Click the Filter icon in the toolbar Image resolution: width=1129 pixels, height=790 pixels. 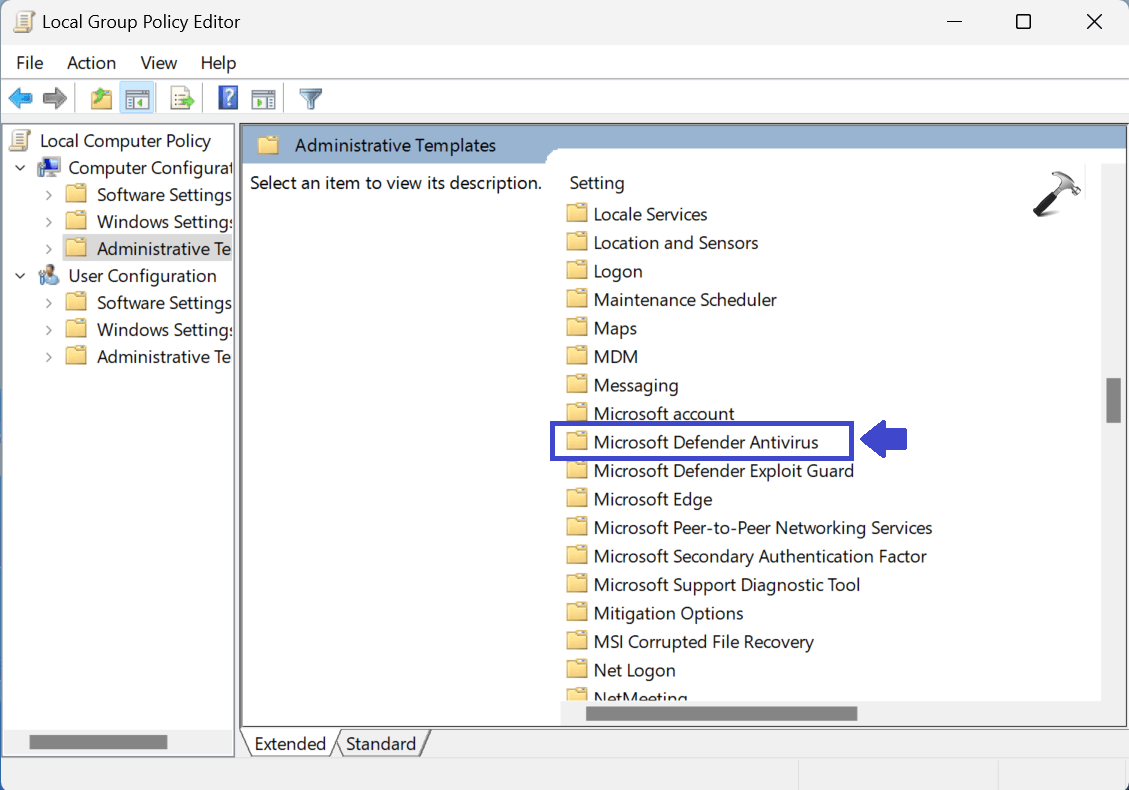tap(310, 97)
